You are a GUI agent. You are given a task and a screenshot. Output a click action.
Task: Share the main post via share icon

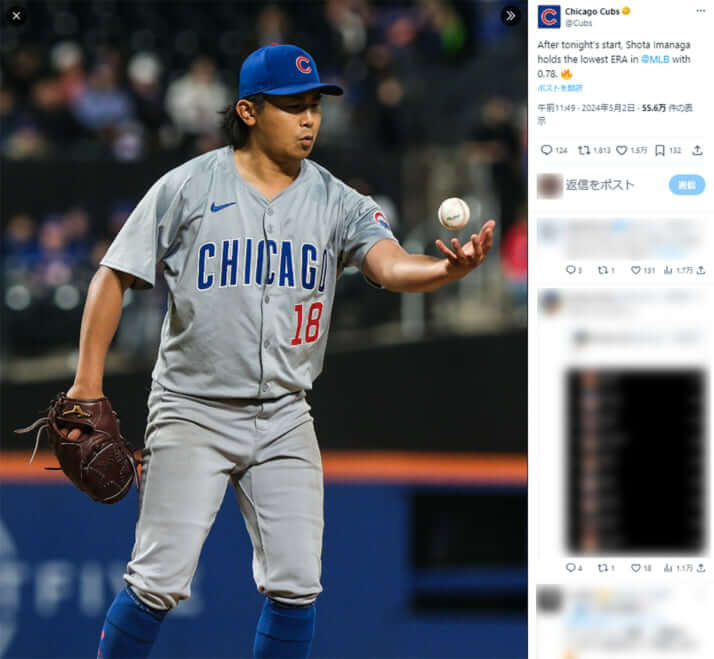[697, 150]
